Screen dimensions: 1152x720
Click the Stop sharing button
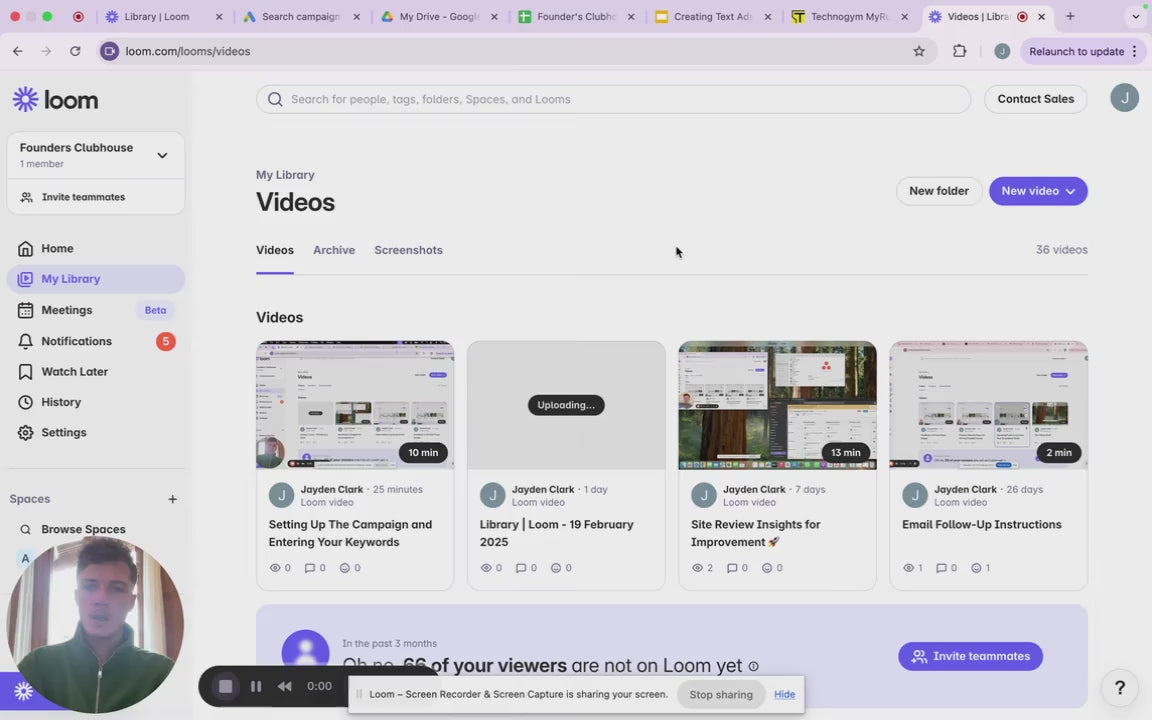(x=720, y=694)
